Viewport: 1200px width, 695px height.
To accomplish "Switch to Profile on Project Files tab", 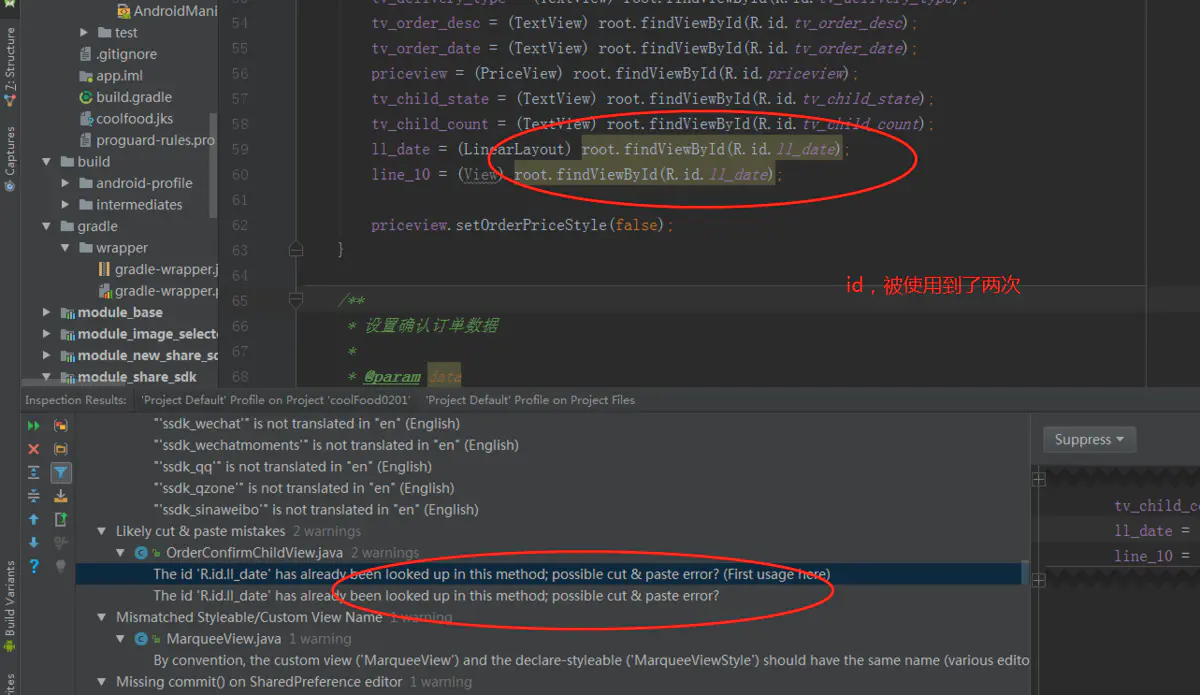I will (x=530, y=400).
